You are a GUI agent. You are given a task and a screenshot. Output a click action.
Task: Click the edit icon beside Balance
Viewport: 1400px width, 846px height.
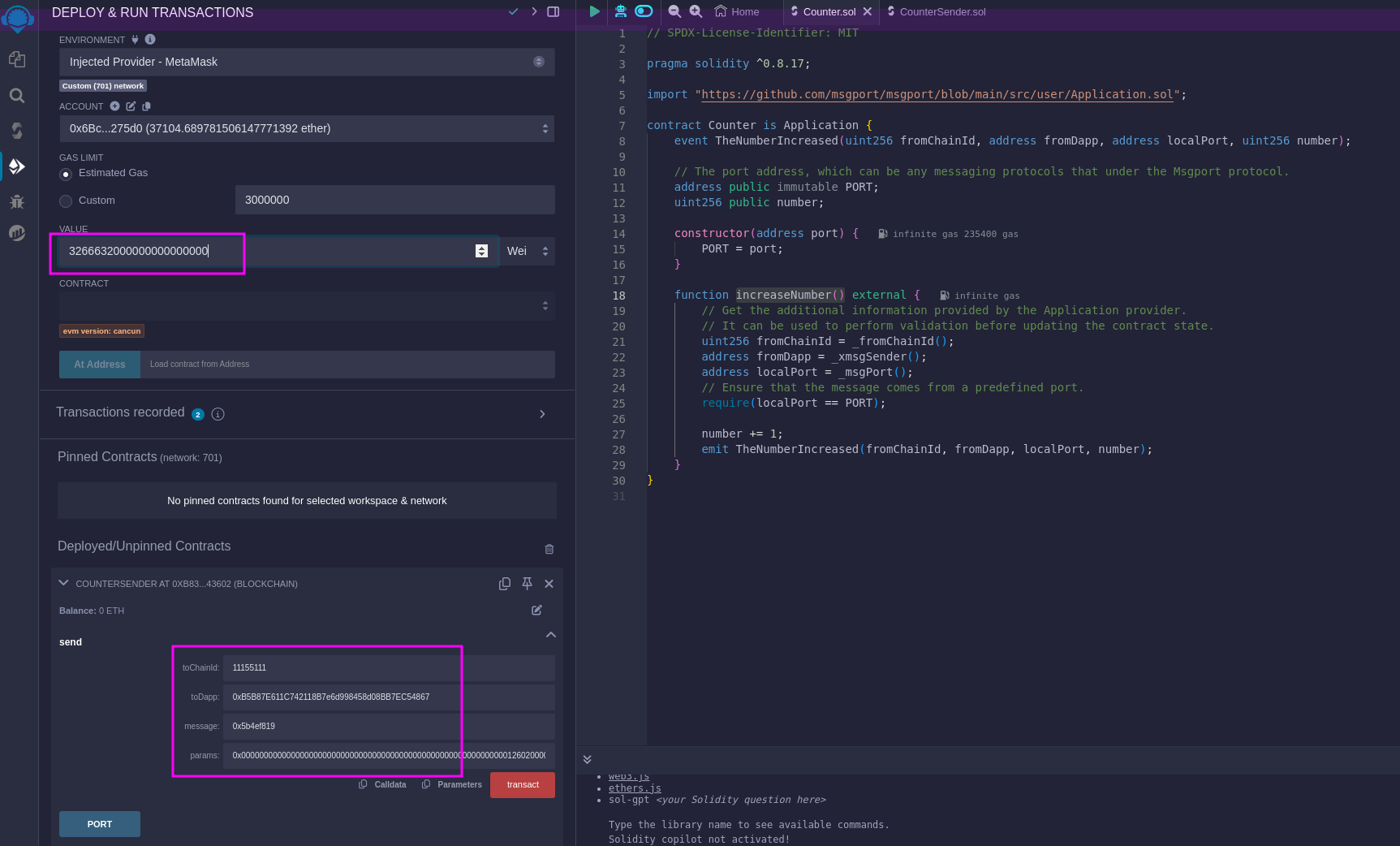pos(536,610)
